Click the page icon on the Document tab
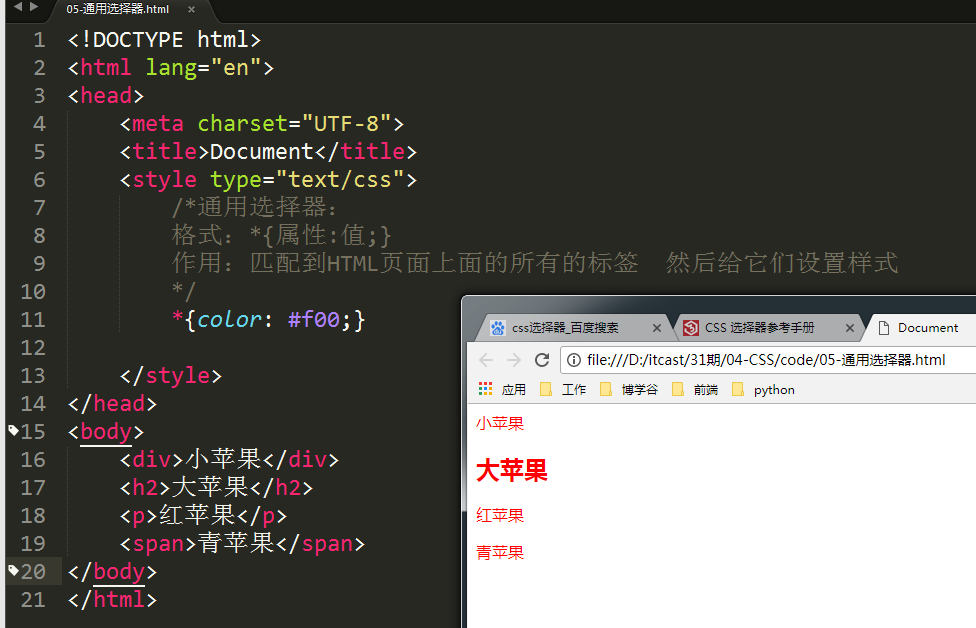Viewport: 976px width, 628px height. pos(883,328)
